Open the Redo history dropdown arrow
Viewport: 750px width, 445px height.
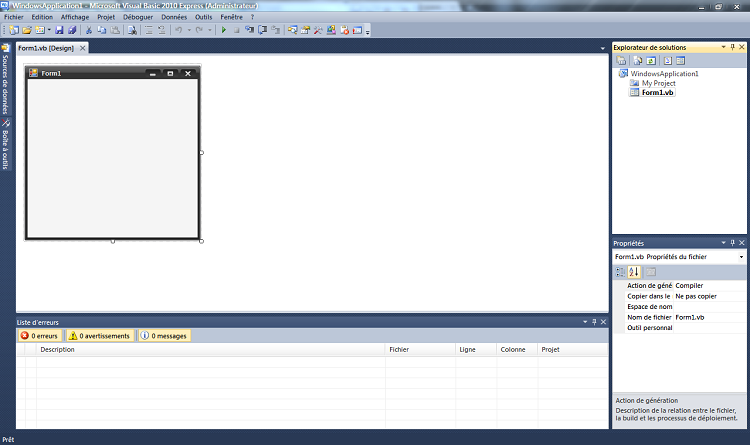210,30
